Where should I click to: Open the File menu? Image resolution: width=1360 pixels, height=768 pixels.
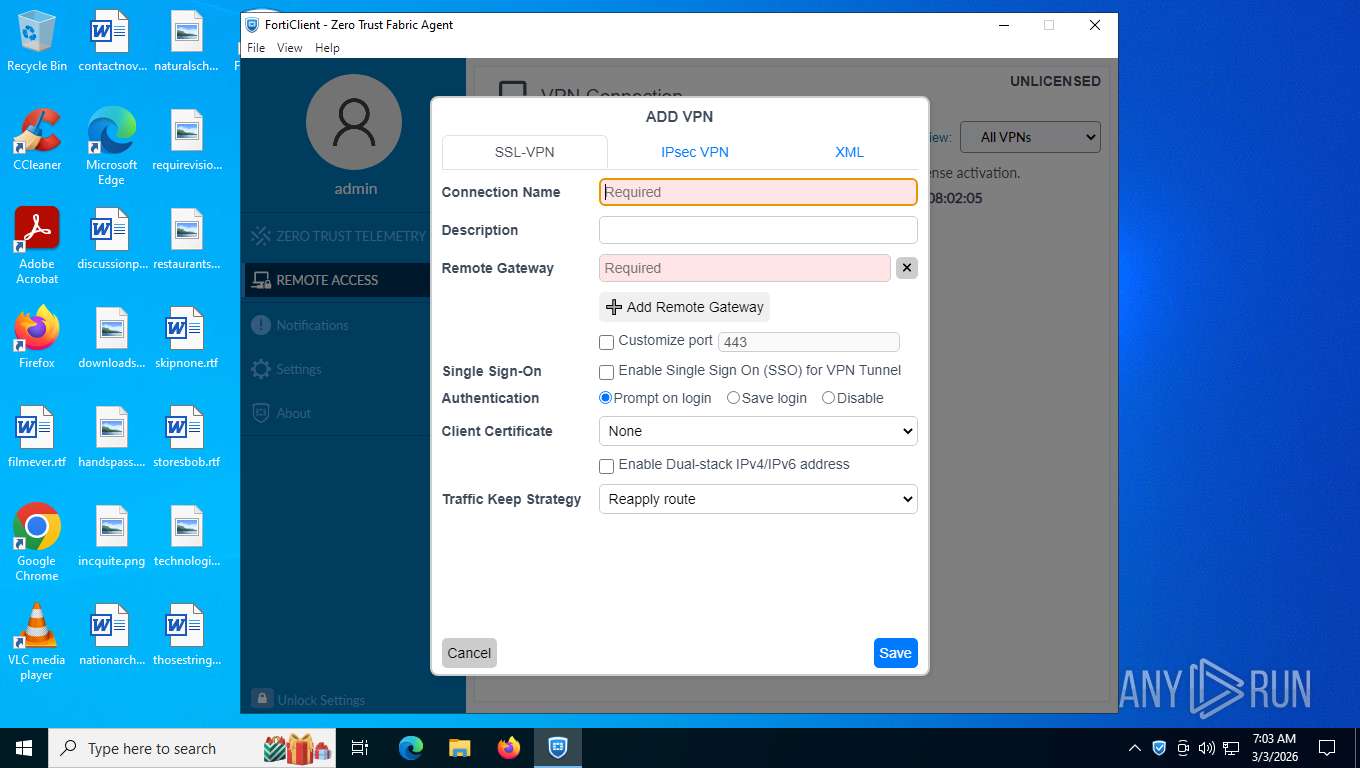click(256, 47)
